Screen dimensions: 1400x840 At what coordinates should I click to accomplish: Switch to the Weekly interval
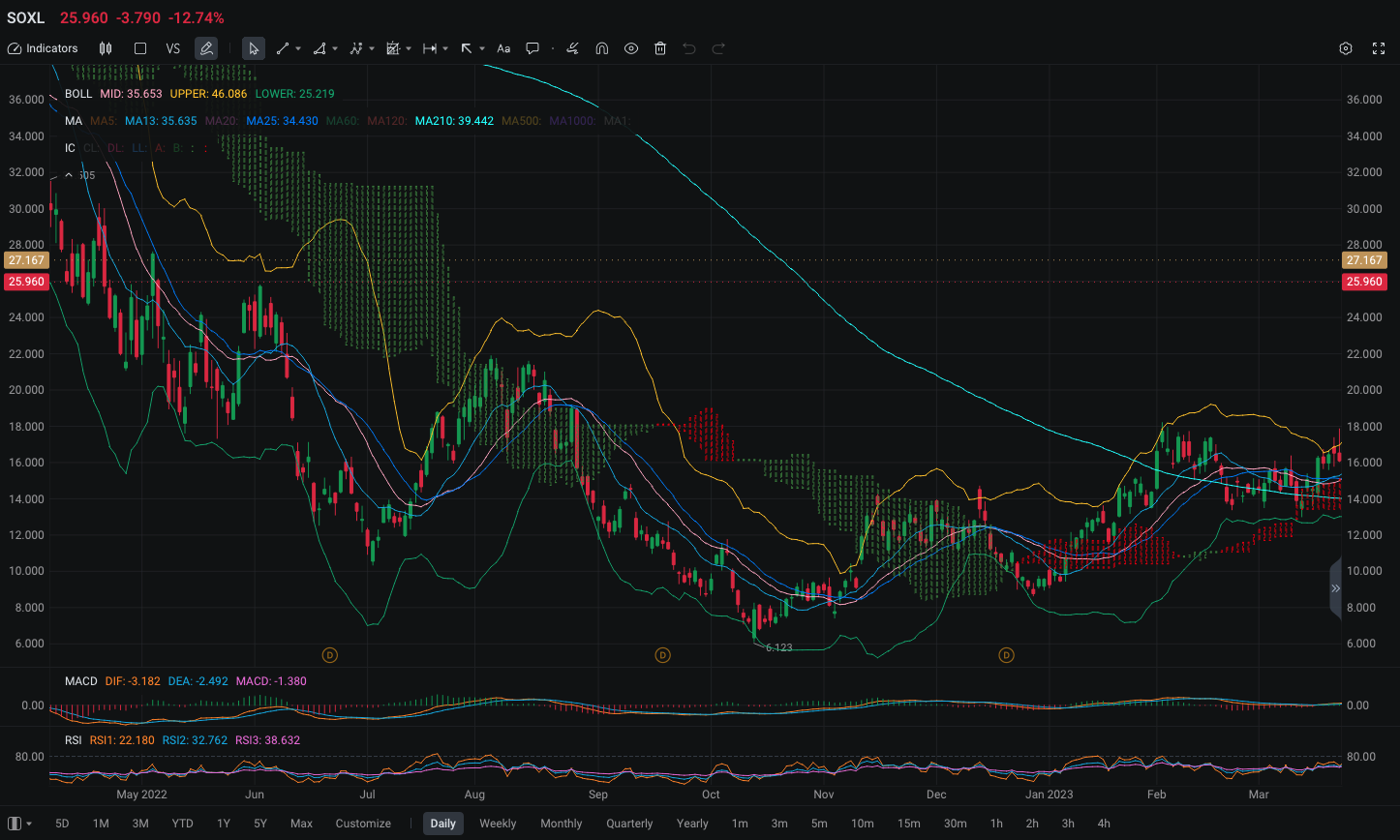point(498,824)
